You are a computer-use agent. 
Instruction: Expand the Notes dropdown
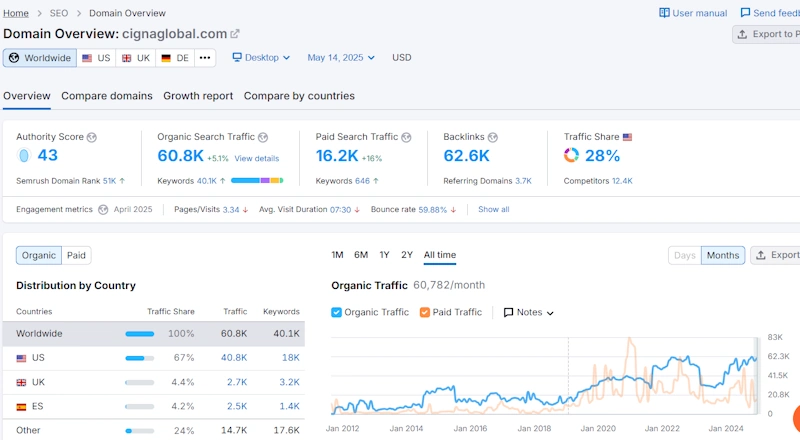coord(529,312)
